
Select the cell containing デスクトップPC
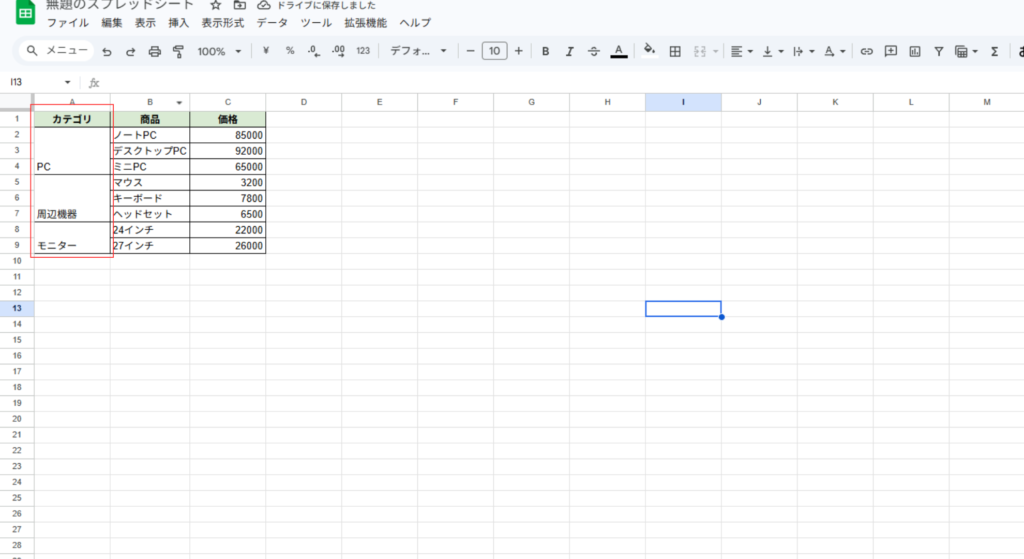[150, 151]
